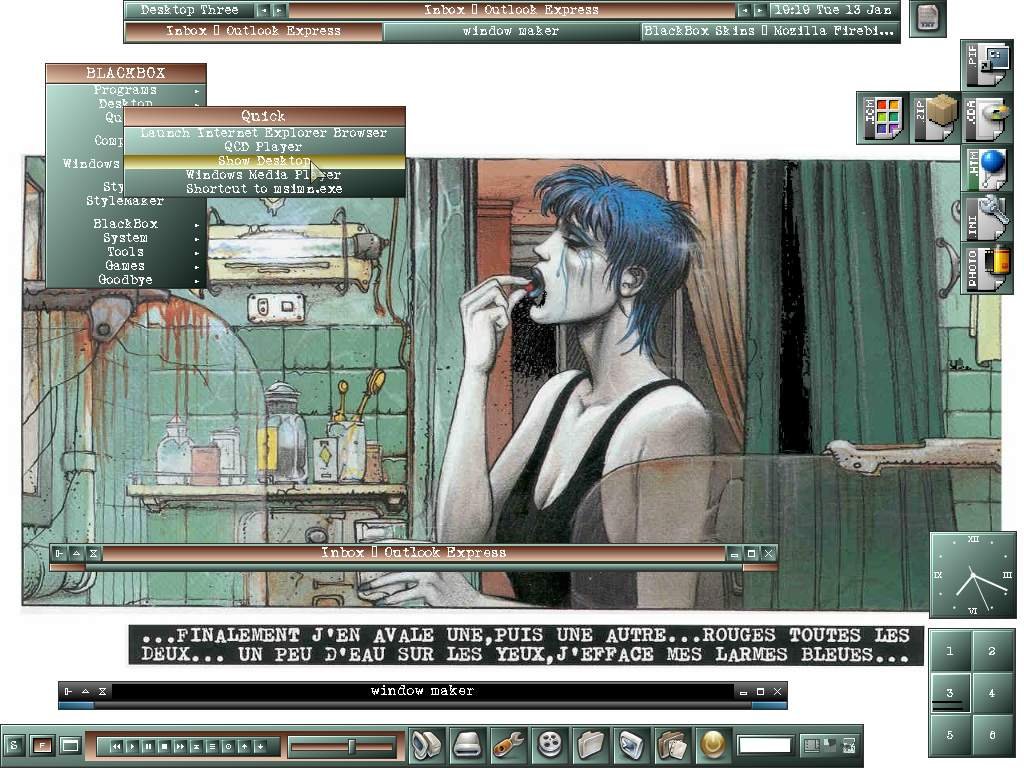
Task: Click the gold power button icon
Action: click(x=712, y=744)
